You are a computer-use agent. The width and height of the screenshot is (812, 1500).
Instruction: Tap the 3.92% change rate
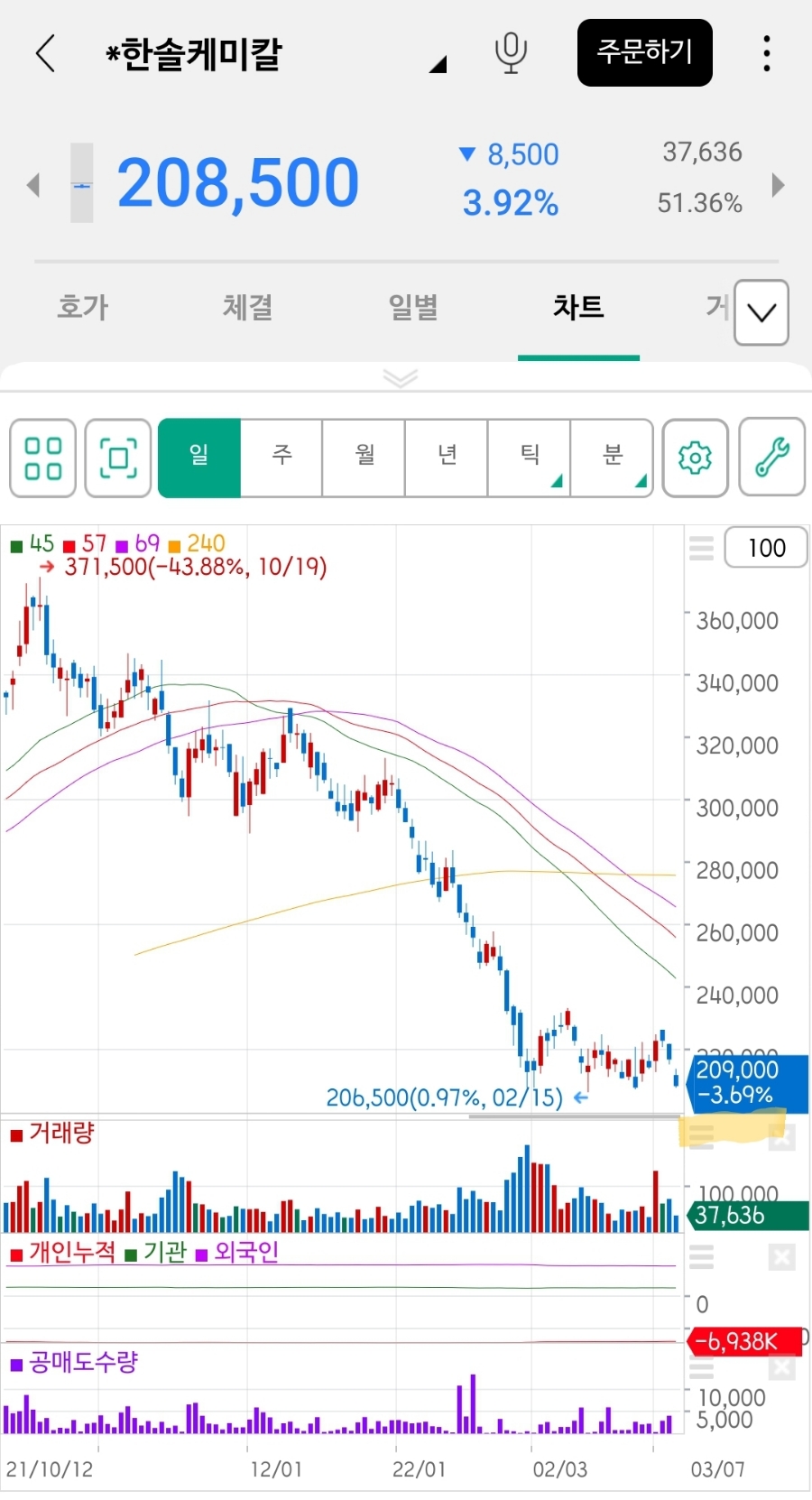[511, 203]
